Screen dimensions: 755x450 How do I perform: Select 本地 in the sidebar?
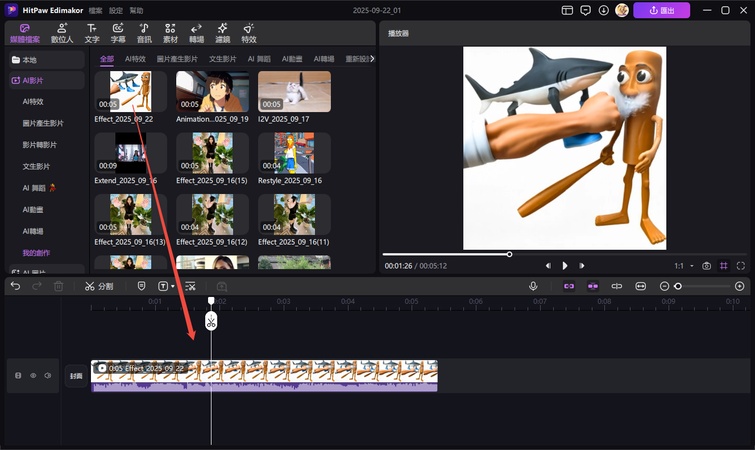tap(47, 60)
